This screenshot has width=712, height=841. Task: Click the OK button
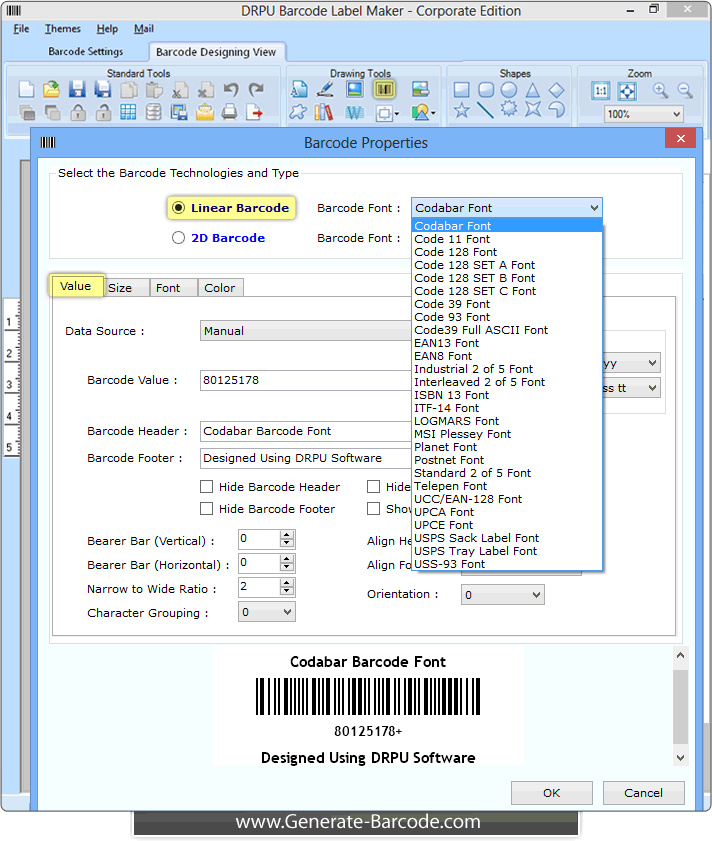[552, 793]
